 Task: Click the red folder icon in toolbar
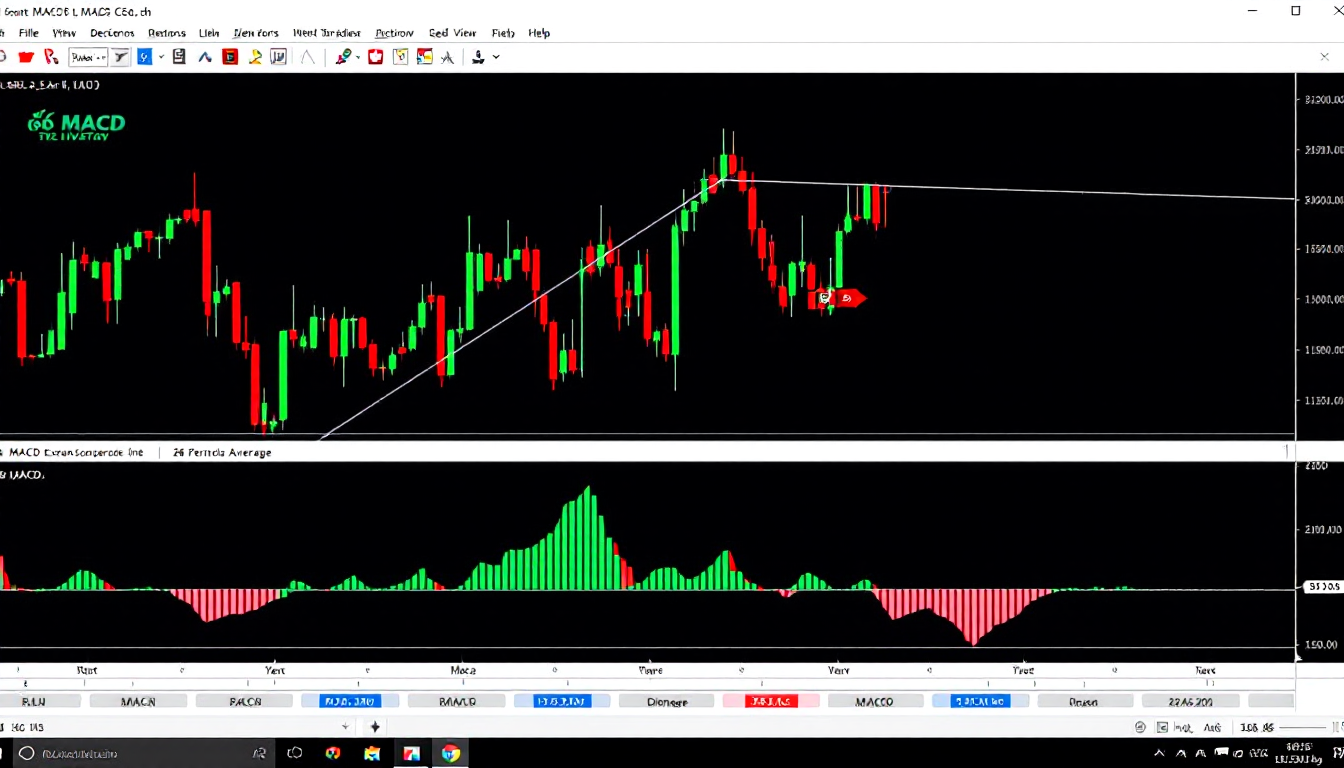point(26,58)
